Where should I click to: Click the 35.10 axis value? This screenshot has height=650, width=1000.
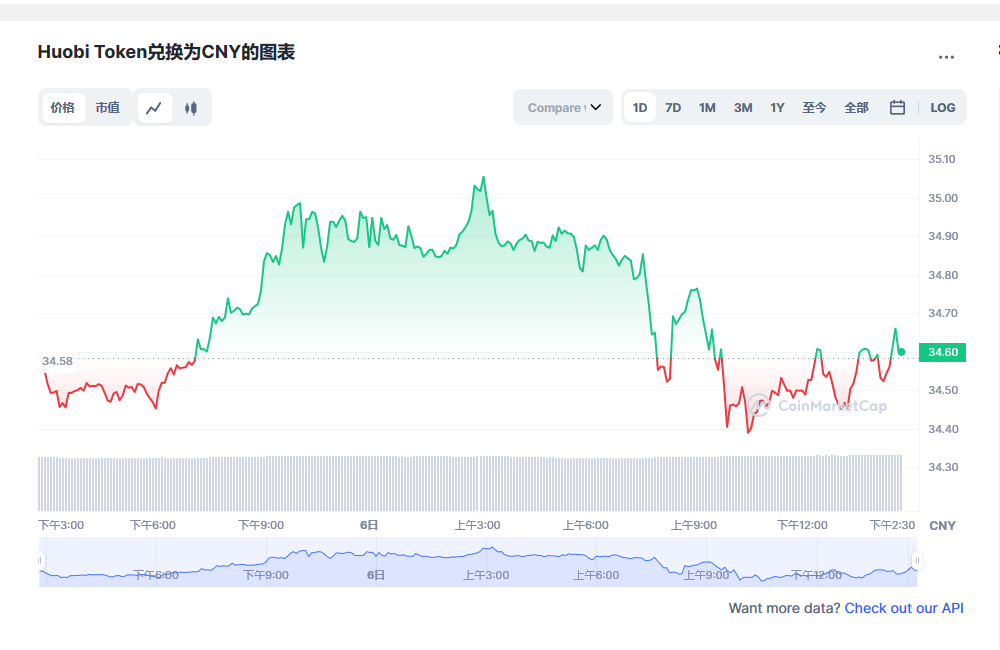pos(941,159)
